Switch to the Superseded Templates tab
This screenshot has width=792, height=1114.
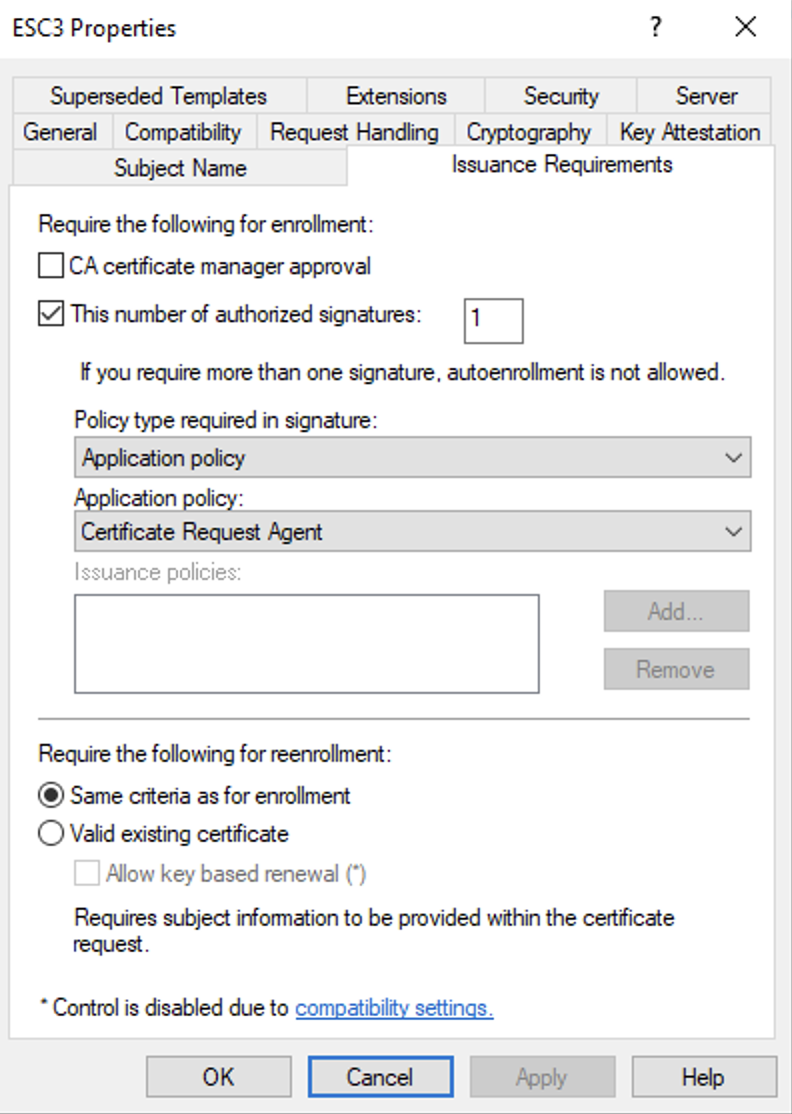click(158, 96)
